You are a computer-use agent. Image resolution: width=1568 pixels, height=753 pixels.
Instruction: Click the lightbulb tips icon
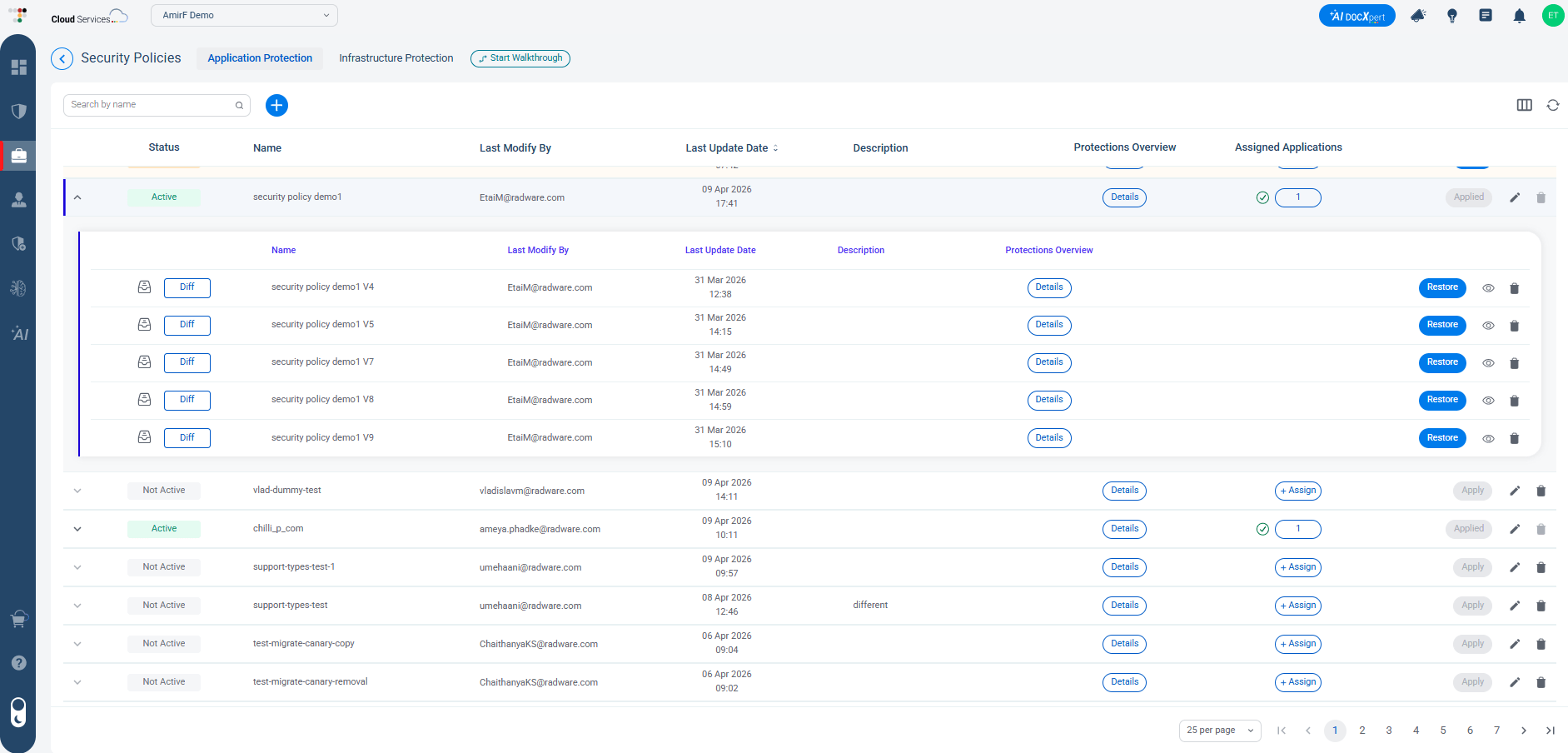pos(1451,16)
